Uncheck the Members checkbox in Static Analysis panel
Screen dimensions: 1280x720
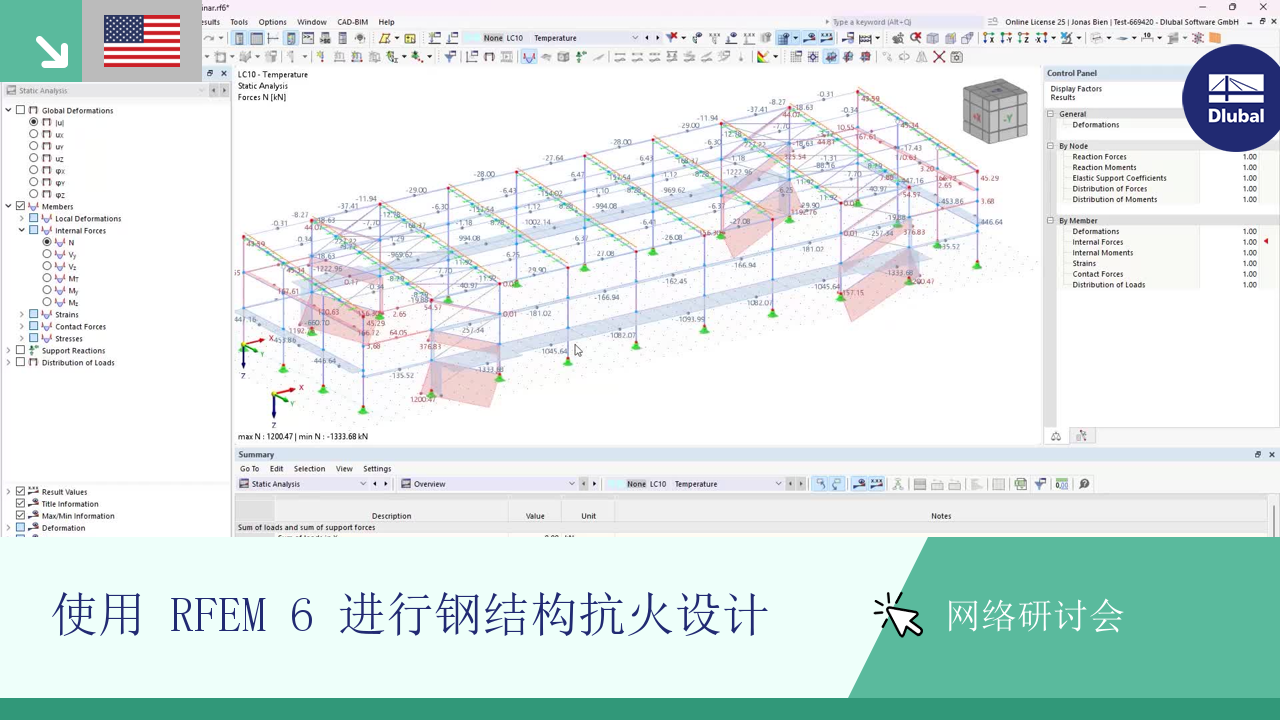click(20, 206)
